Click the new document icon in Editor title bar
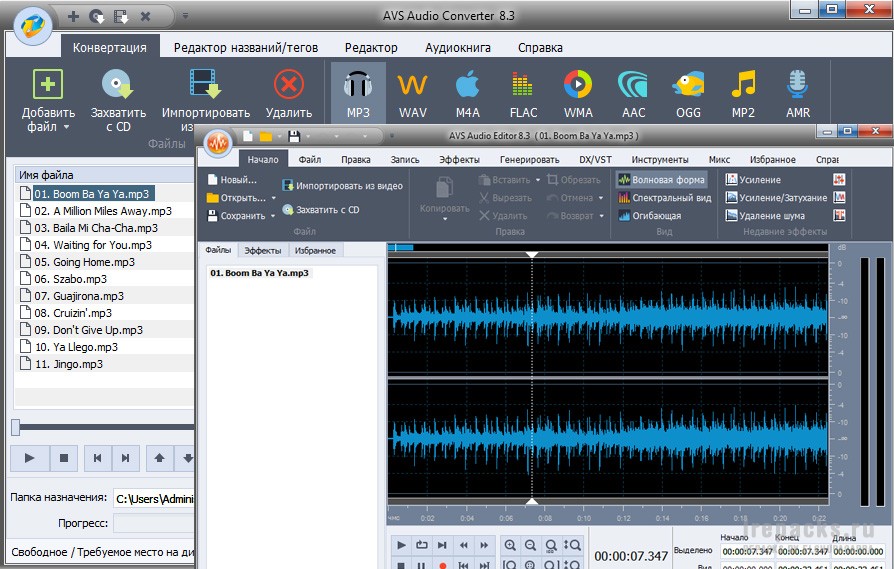Viewport: 894px width, 569px height. click(247, 136)
